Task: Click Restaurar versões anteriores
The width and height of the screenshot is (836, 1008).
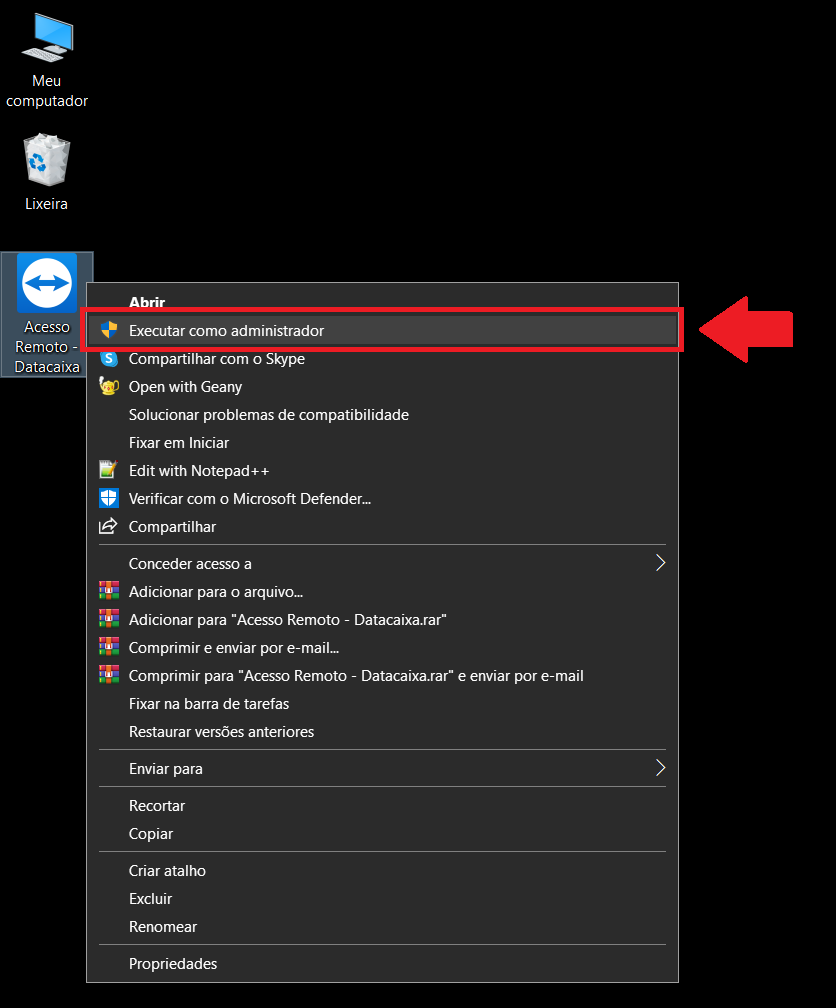Action: pyautogui.click(x=221, y=732)
